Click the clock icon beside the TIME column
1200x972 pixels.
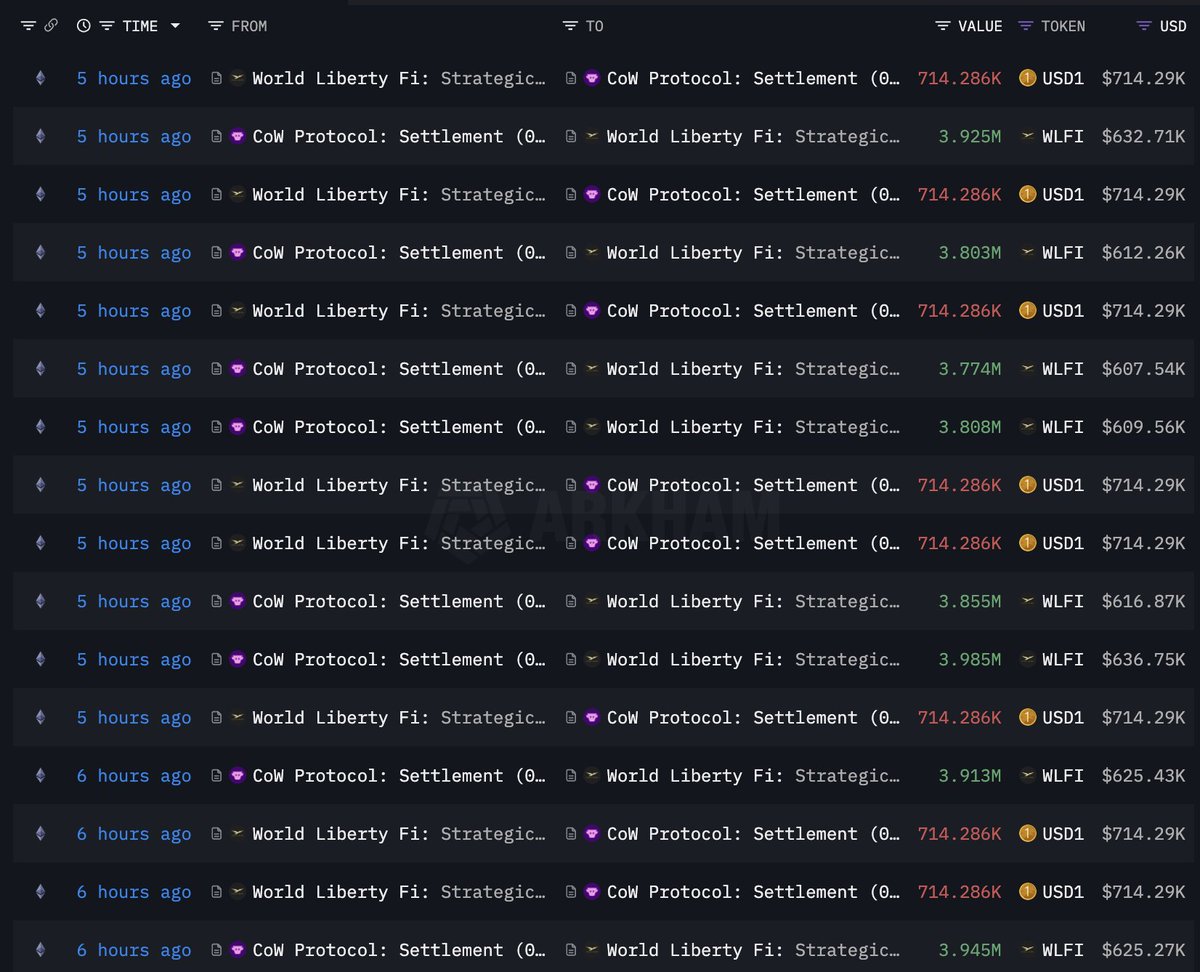point(83,26)
